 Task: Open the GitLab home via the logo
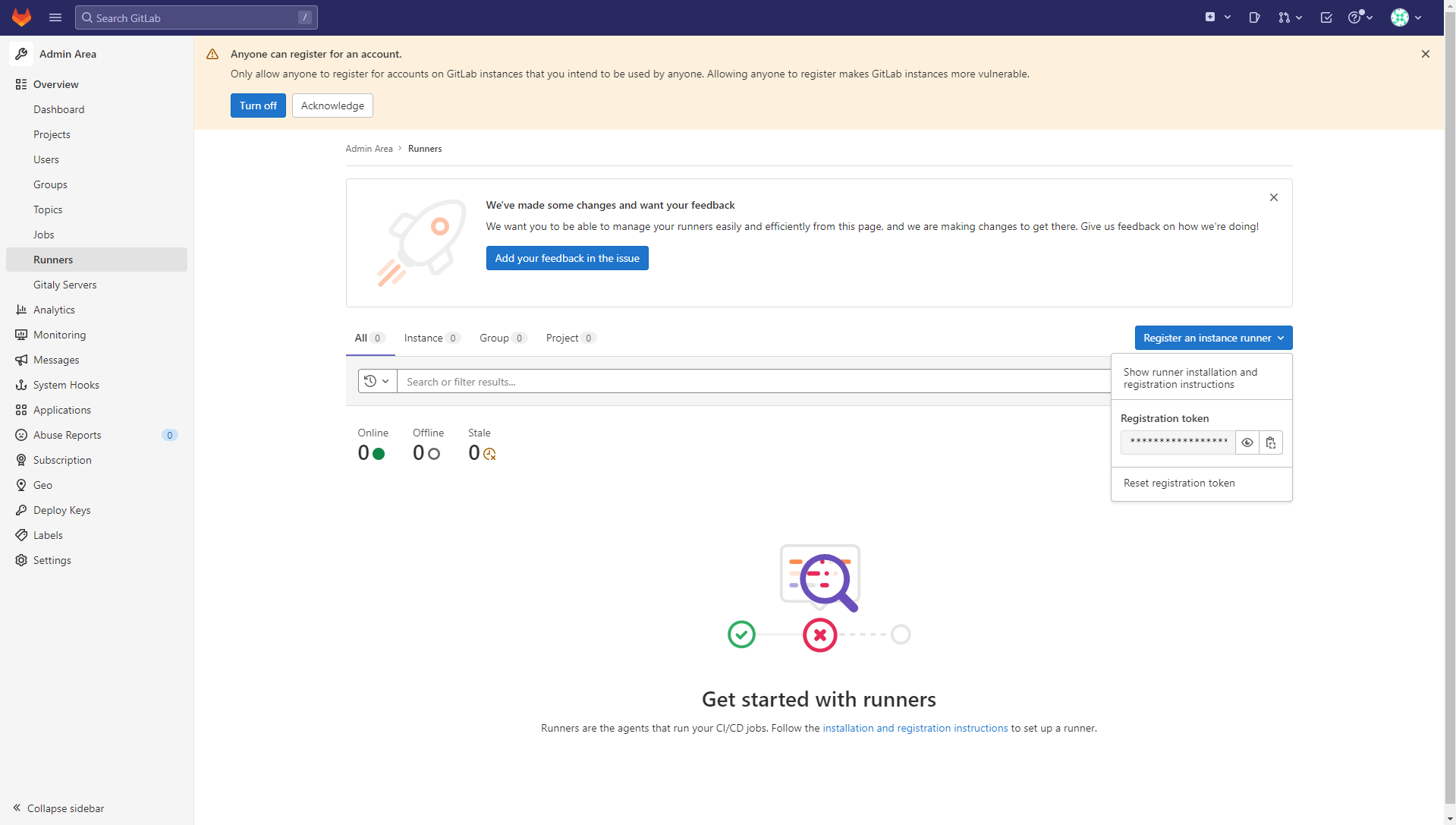pyautogui.click(x=21, y=17)
